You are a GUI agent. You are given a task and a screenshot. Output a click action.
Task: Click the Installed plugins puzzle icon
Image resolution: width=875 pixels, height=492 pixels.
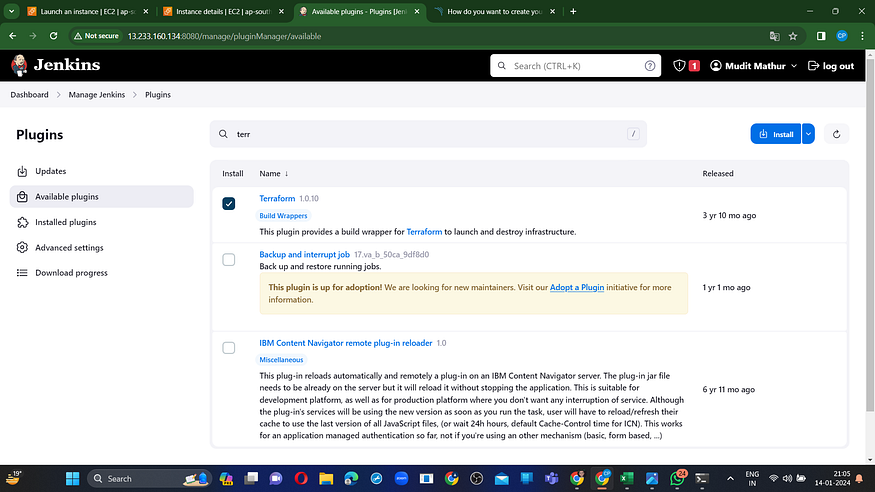[x=22, y=222]
